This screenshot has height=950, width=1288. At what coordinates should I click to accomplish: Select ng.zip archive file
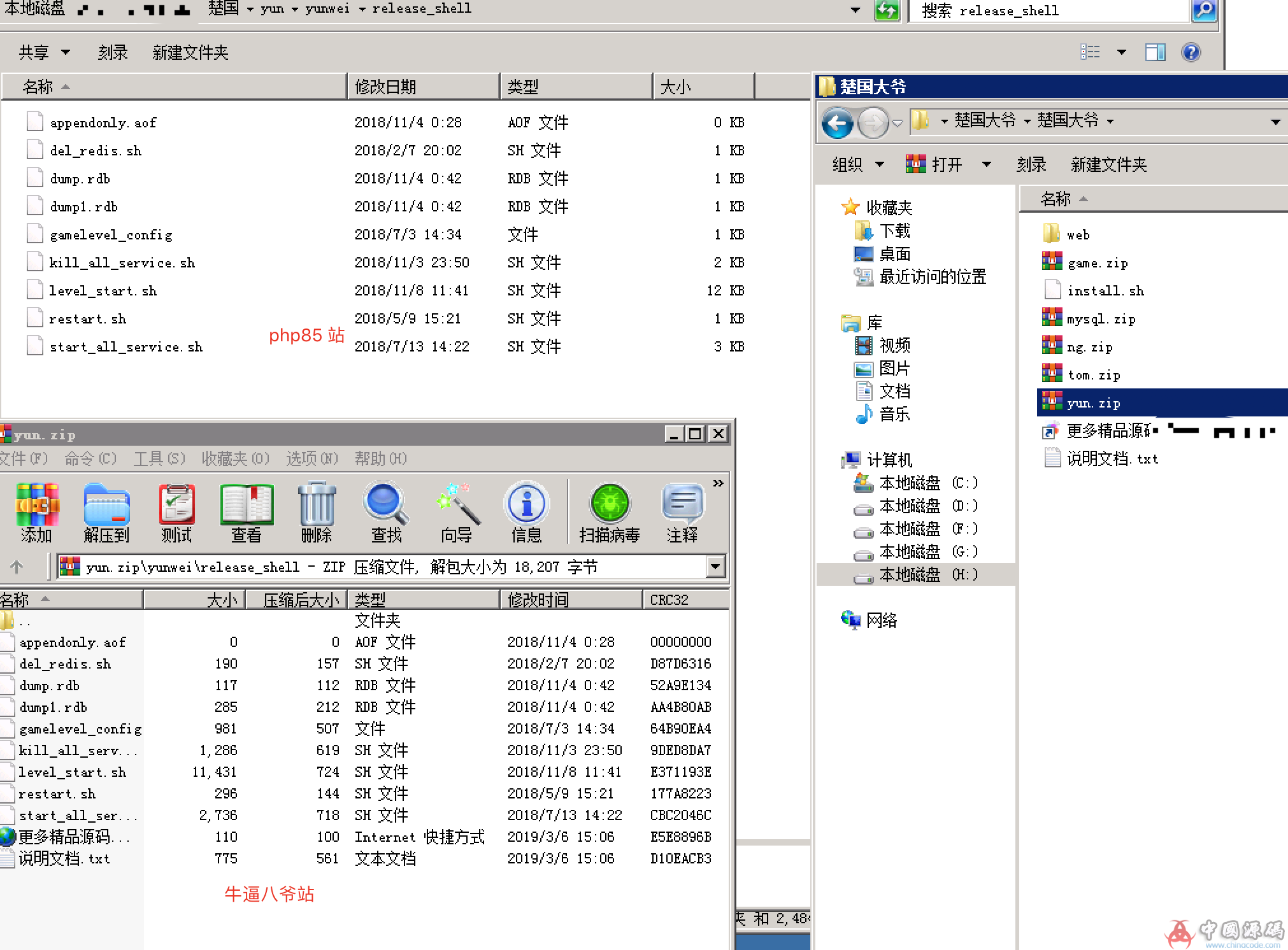1077,346
